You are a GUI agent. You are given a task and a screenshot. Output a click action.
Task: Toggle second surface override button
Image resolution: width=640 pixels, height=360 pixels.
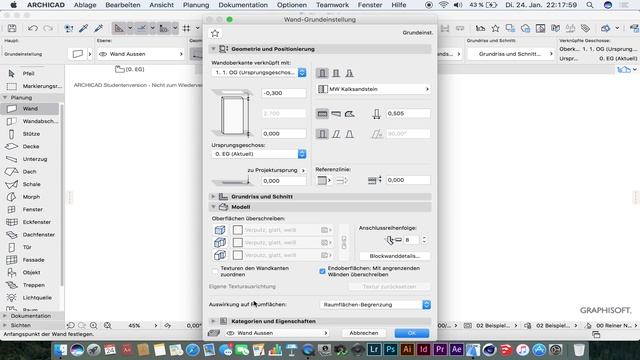(220, 243)
